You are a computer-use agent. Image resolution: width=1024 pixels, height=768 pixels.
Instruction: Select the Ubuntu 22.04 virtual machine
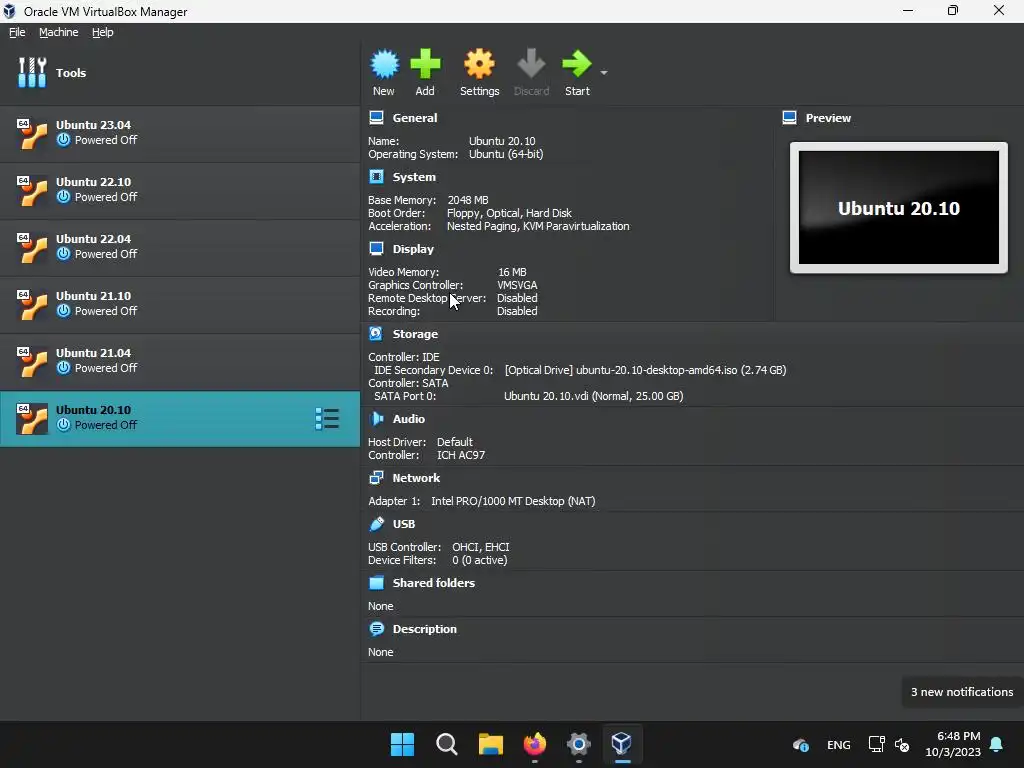pyautogui.click(x=180, y=246)
